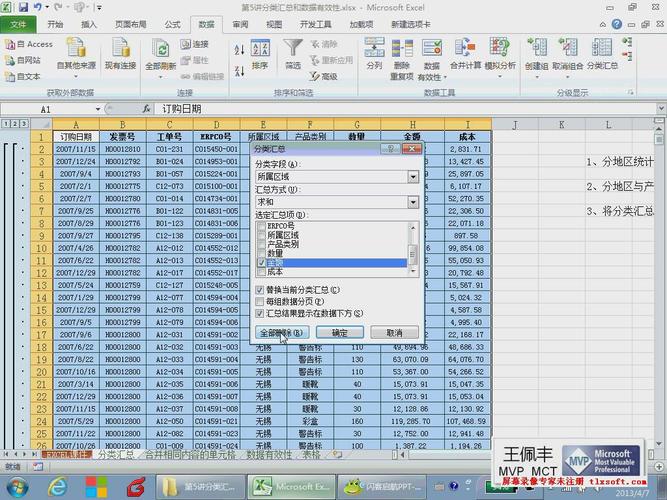Click 确定 (OK) in subtotal dialog

[x=339, y=333]
